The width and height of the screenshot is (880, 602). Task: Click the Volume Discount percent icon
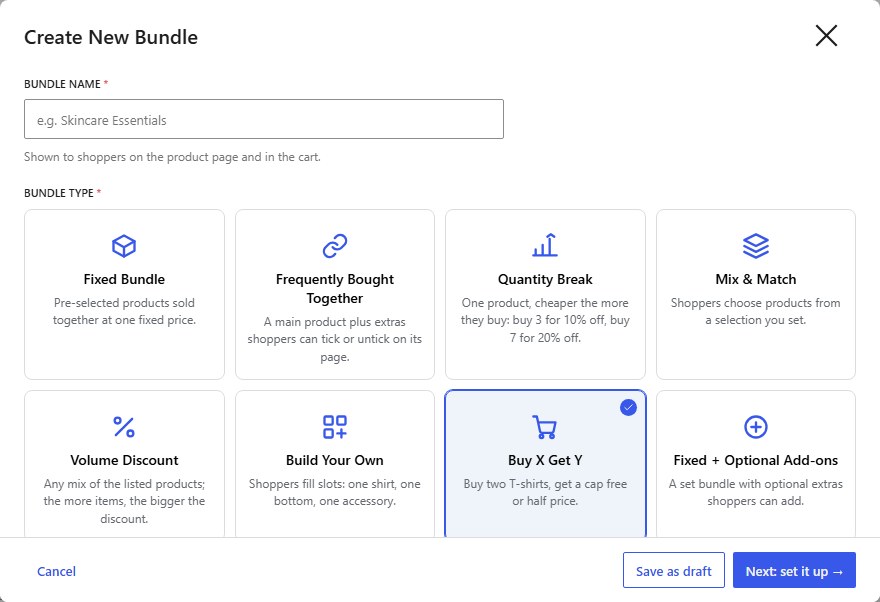tap(124, 427)
